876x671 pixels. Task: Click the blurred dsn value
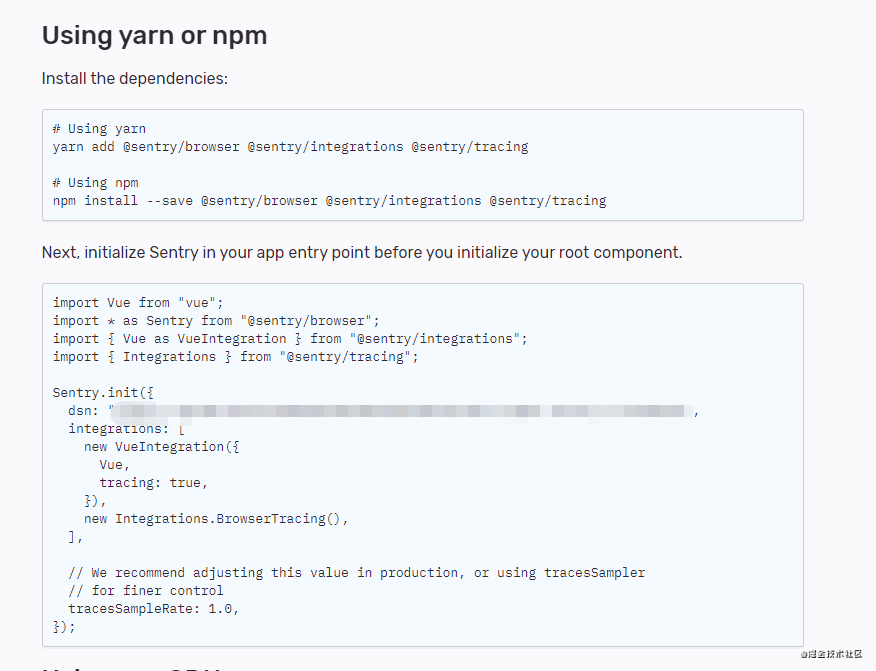[400, 410]
